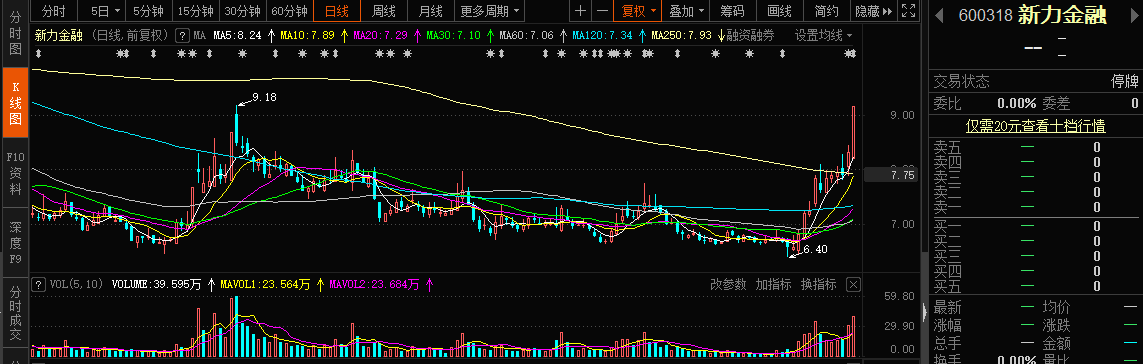Zoom in the chart with the plus icon

coord(580,11)
